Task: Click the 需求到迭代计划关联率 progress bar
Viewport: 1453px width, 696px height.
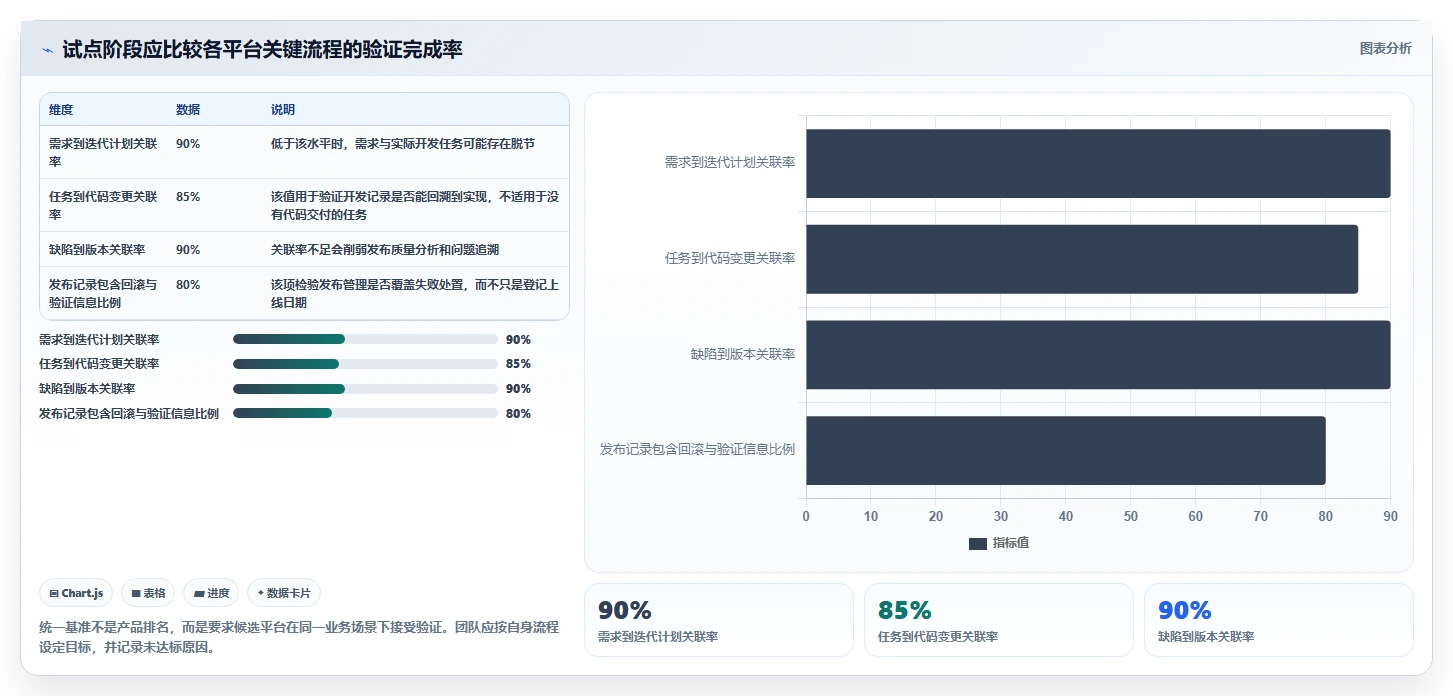Action: coord(365,339)
